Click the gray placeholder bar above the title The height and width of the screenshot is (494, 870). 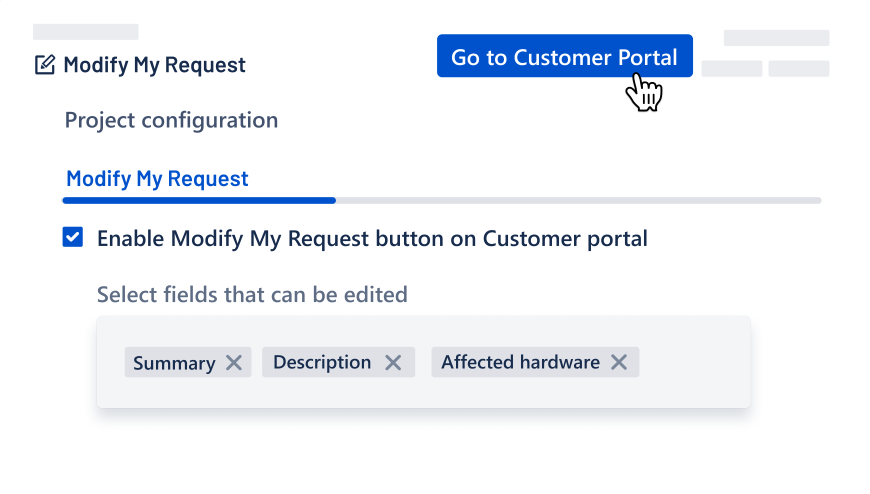click(86, 32)
